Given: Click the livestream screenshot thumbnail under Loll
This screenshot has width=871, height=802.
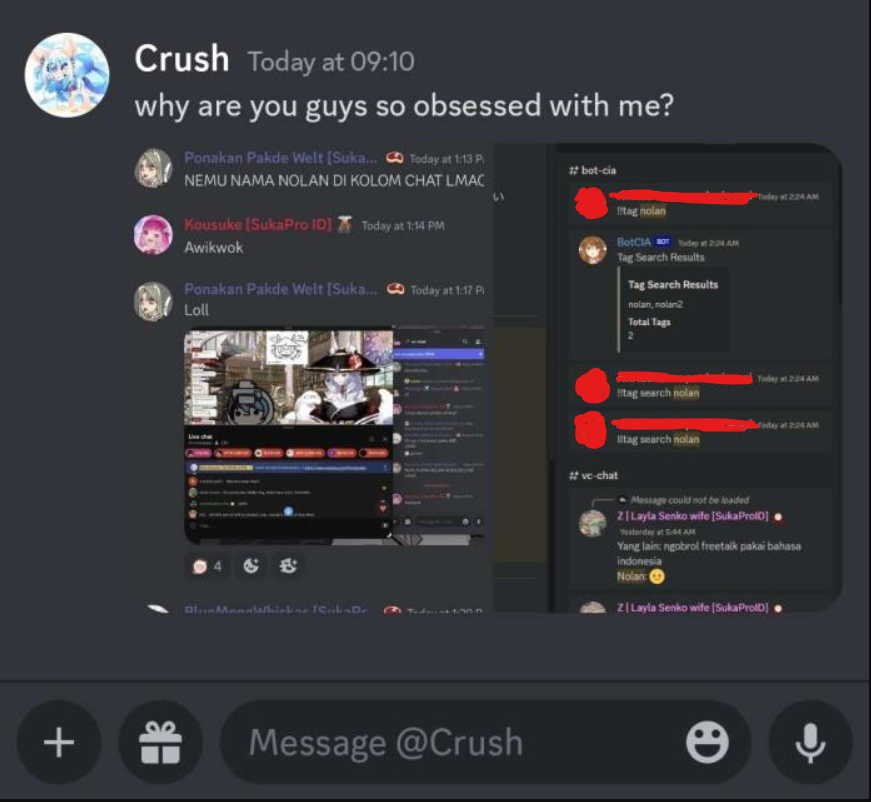Looking at the screenshot, I should (334, 437).
